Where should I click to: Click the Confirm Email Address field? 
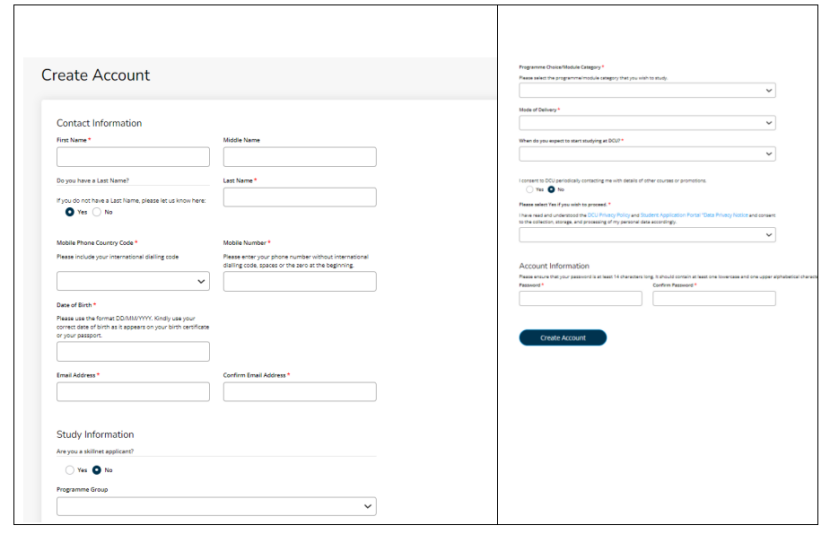(x=299, y=392)
